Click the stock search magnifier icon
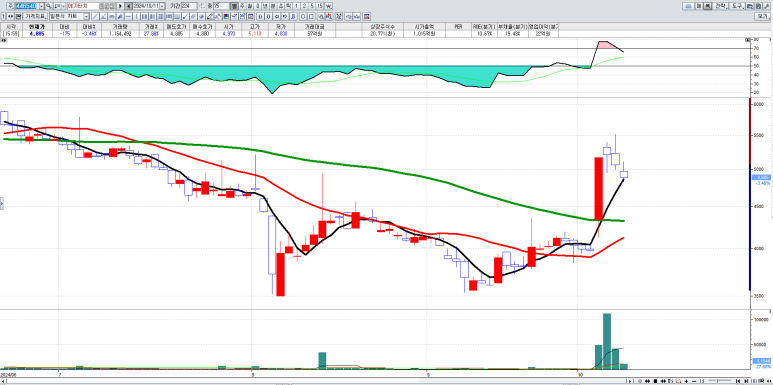This screenshot has height=385, width=773. 49,6
